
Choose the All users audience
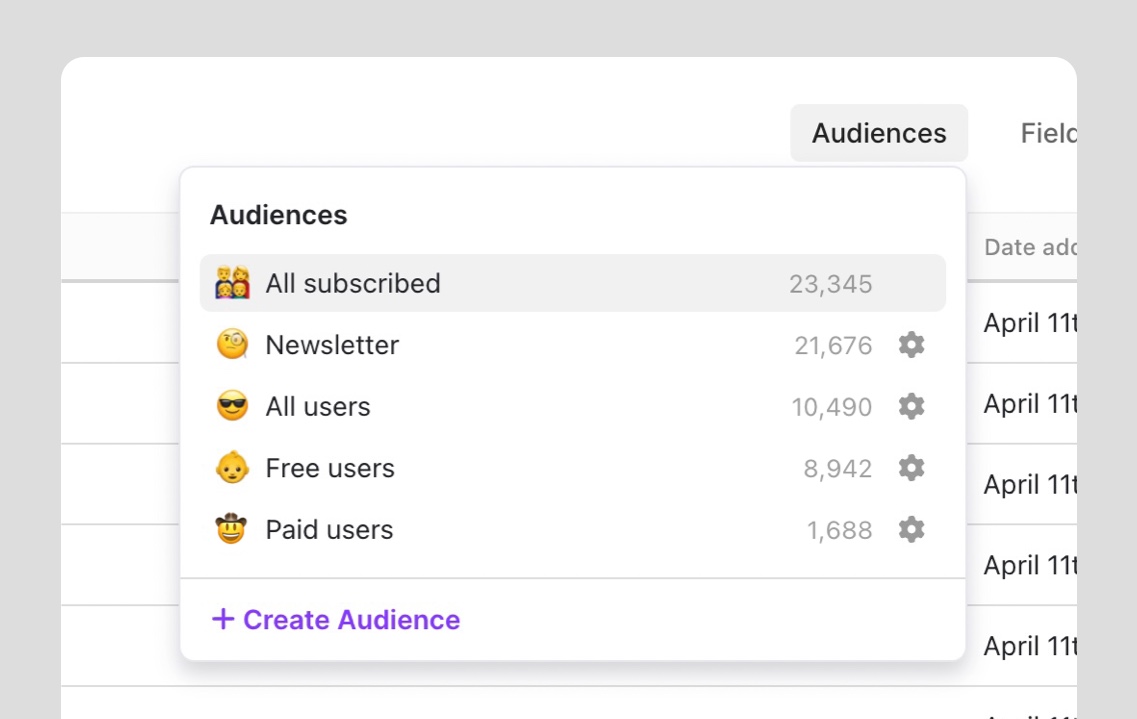318,407
